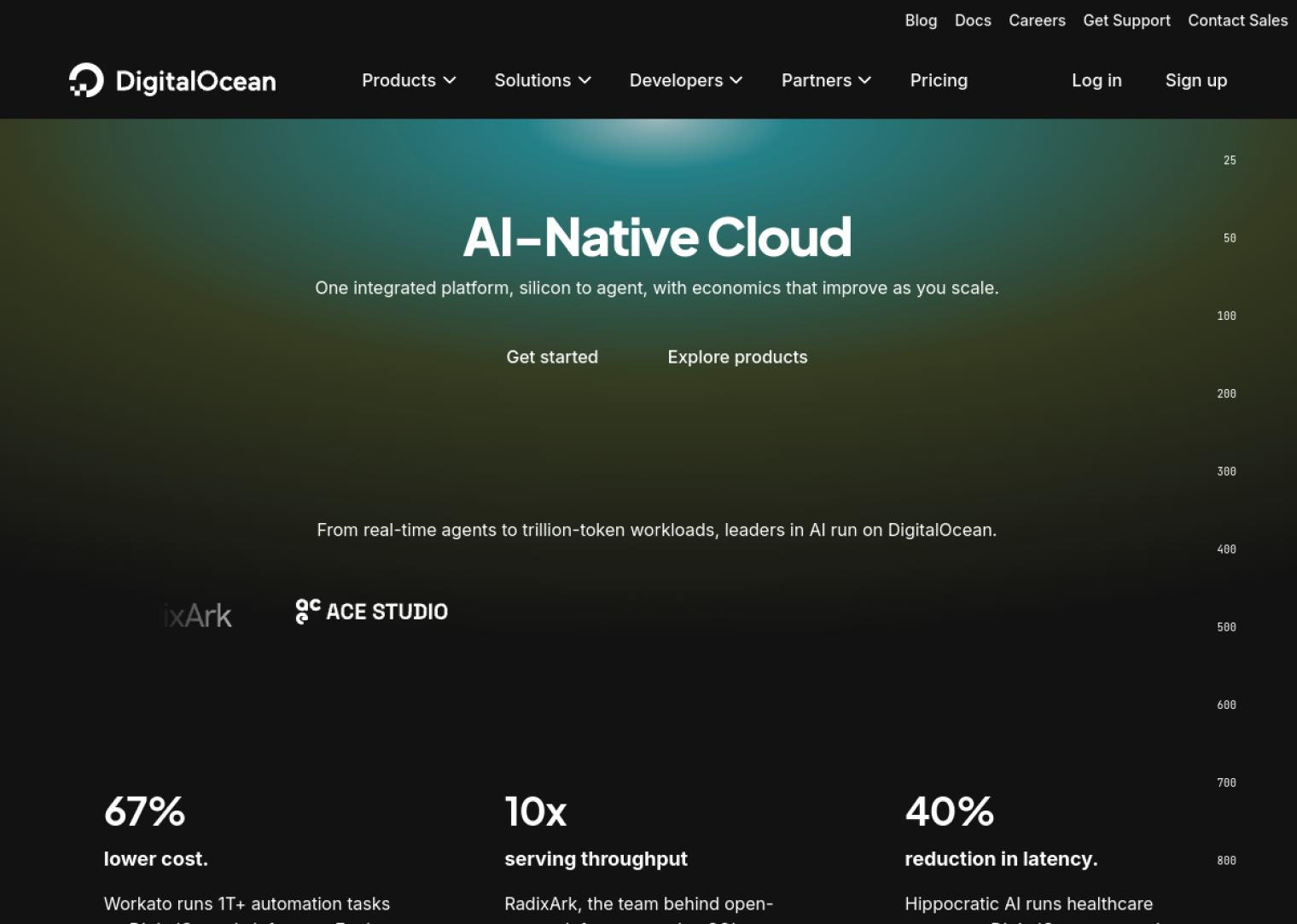1297x924 pixels.
Task: Open the Developers dropdown menu
Action: pos(686,80)
